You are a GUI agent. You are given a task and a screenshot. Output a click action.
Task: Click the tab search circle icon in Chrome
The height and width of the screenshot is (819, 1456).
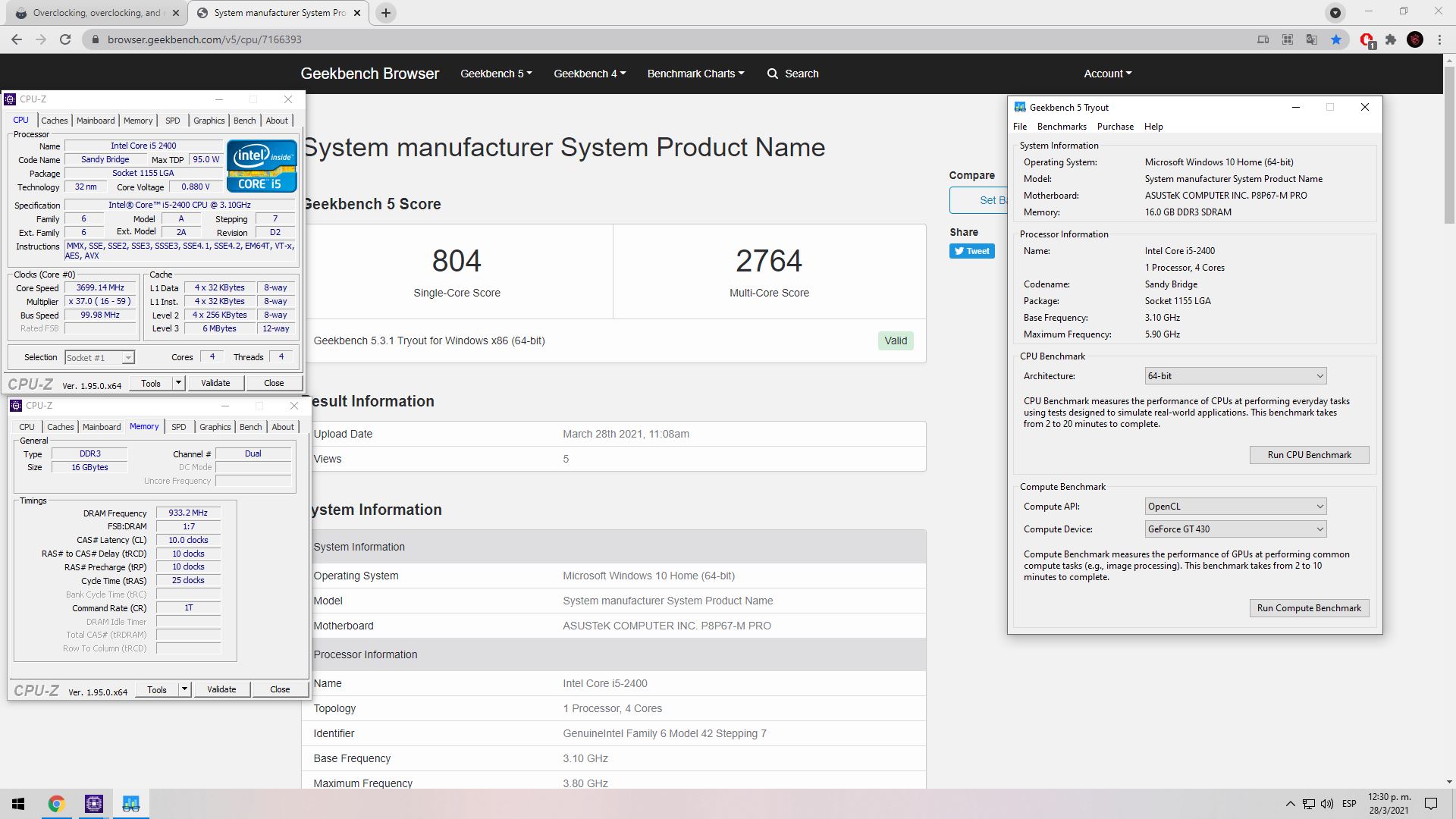(1335, 13)
